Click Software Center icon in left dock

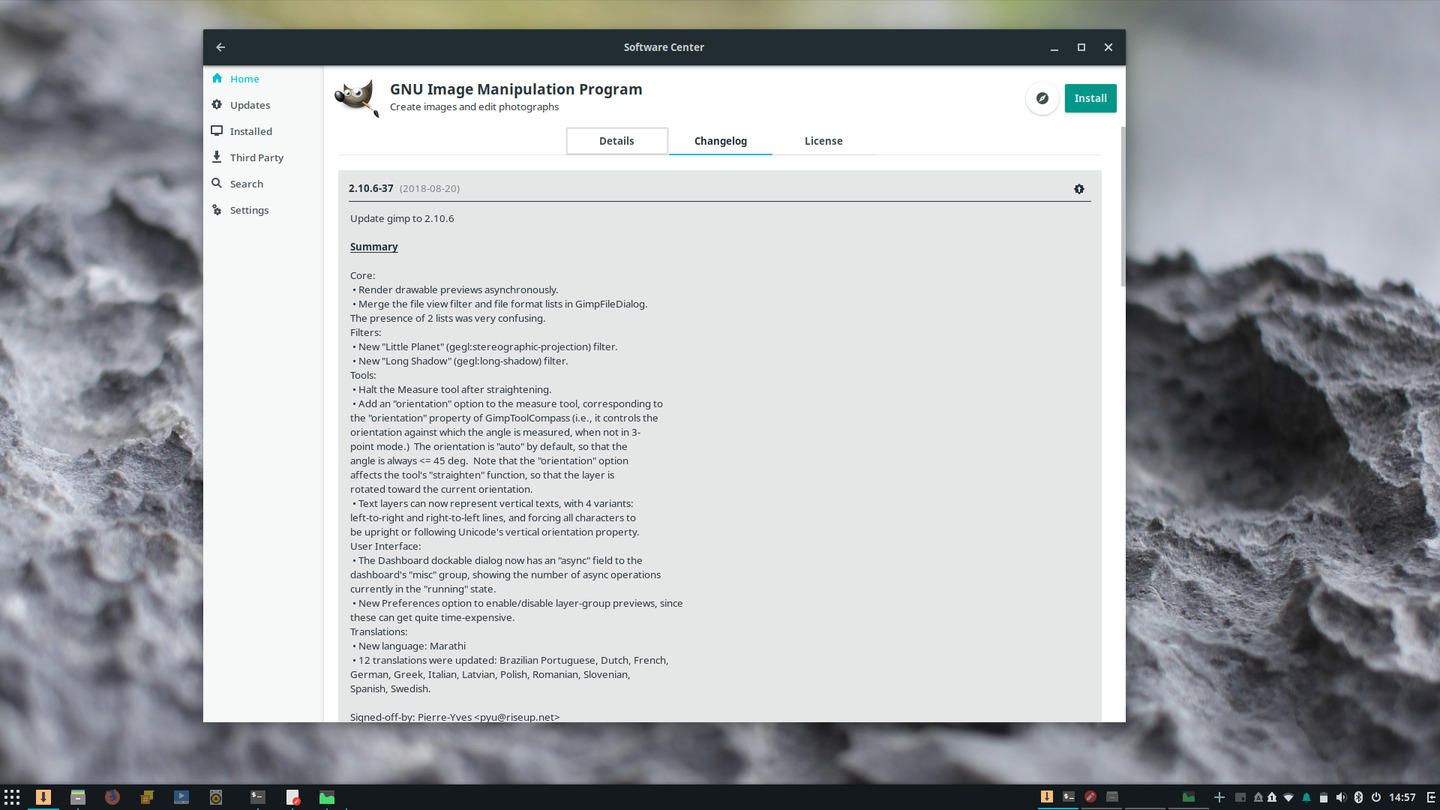(x=43, y=797)
